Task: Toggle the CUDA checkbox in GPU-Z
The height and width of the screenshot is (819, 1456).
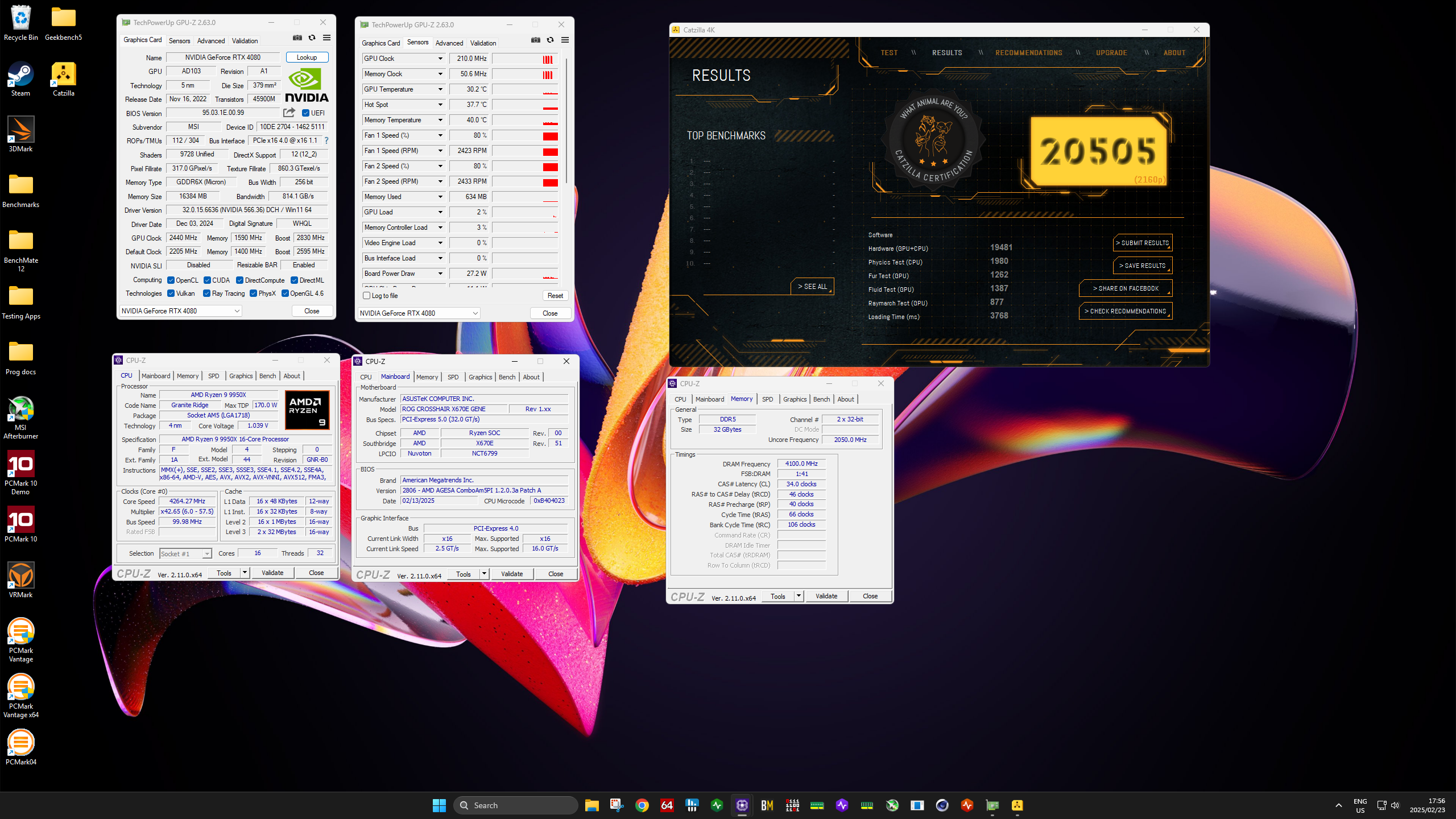Action: 208,280
